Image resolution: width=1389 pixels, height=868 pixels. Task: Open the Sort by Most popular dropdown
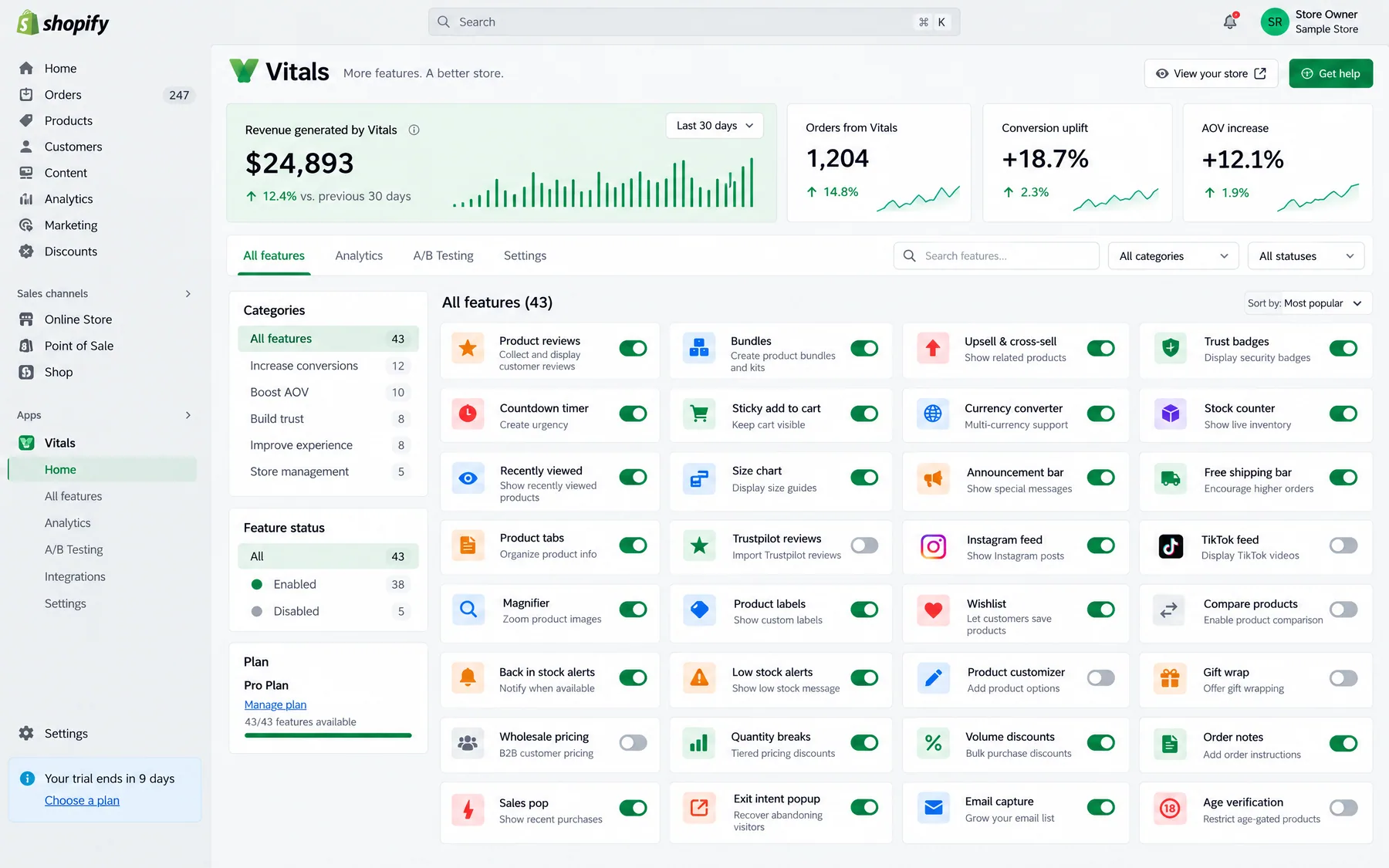pyautogui.click(x=1306, y=303)
